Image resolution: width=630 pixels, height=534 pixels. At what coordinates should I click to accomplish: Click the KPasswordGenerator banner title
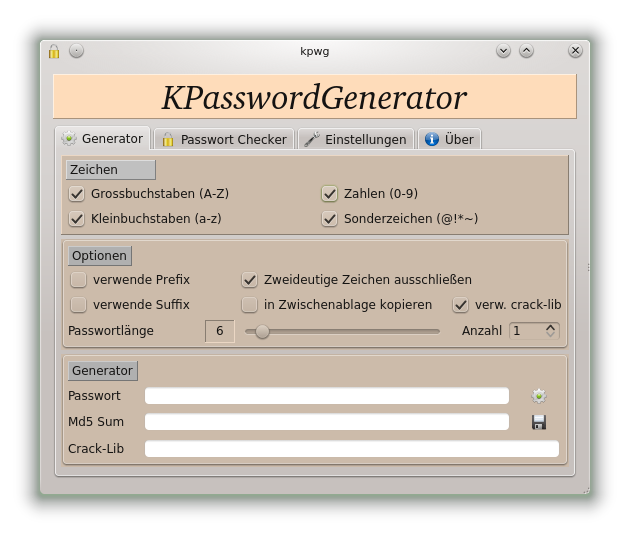coord(314,97)
